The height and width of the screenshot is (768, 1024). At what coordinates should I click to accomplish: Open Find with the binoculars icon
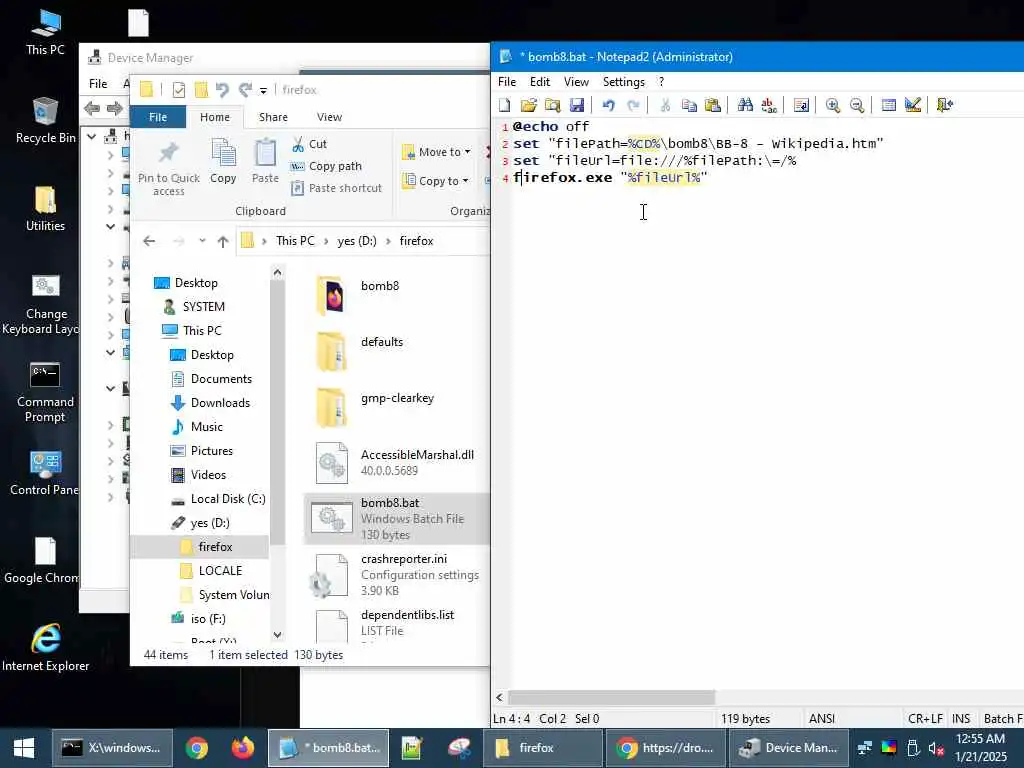point(745,105)
